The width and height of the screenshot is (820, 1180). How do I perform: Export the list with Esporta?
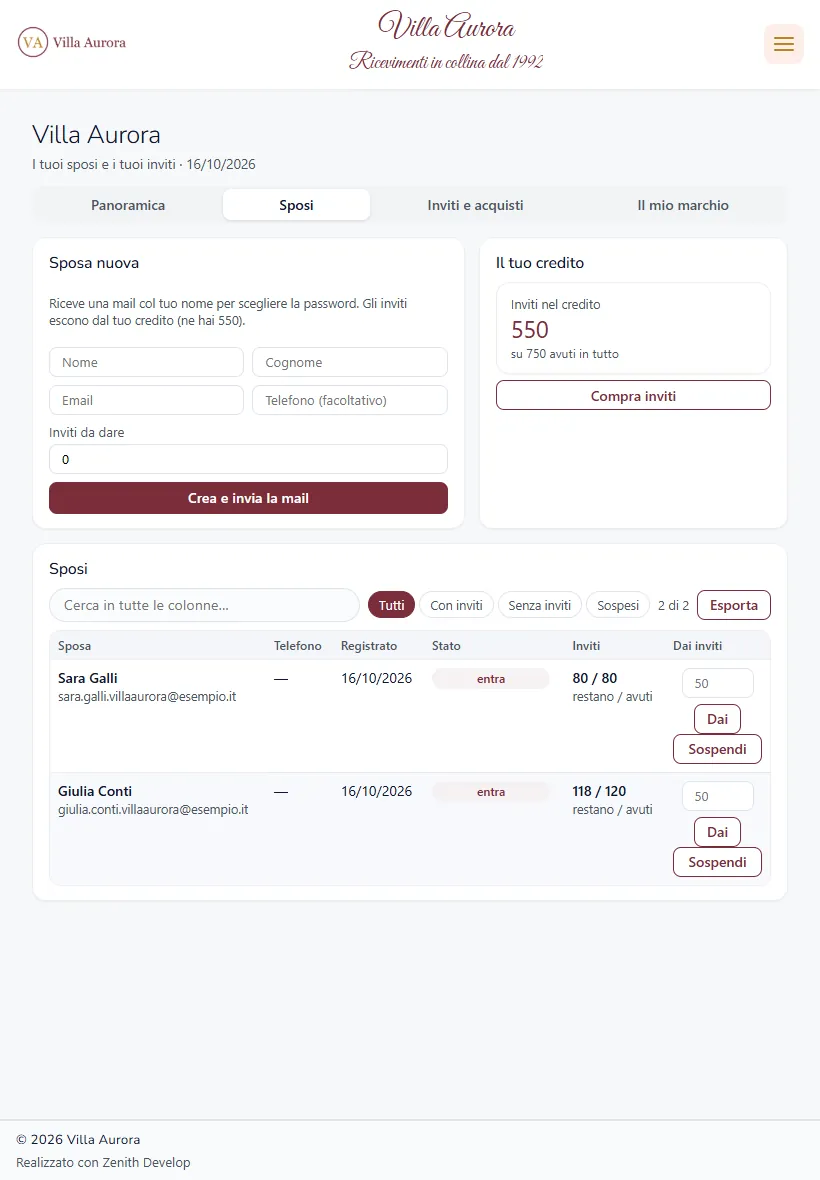point(733,605)
